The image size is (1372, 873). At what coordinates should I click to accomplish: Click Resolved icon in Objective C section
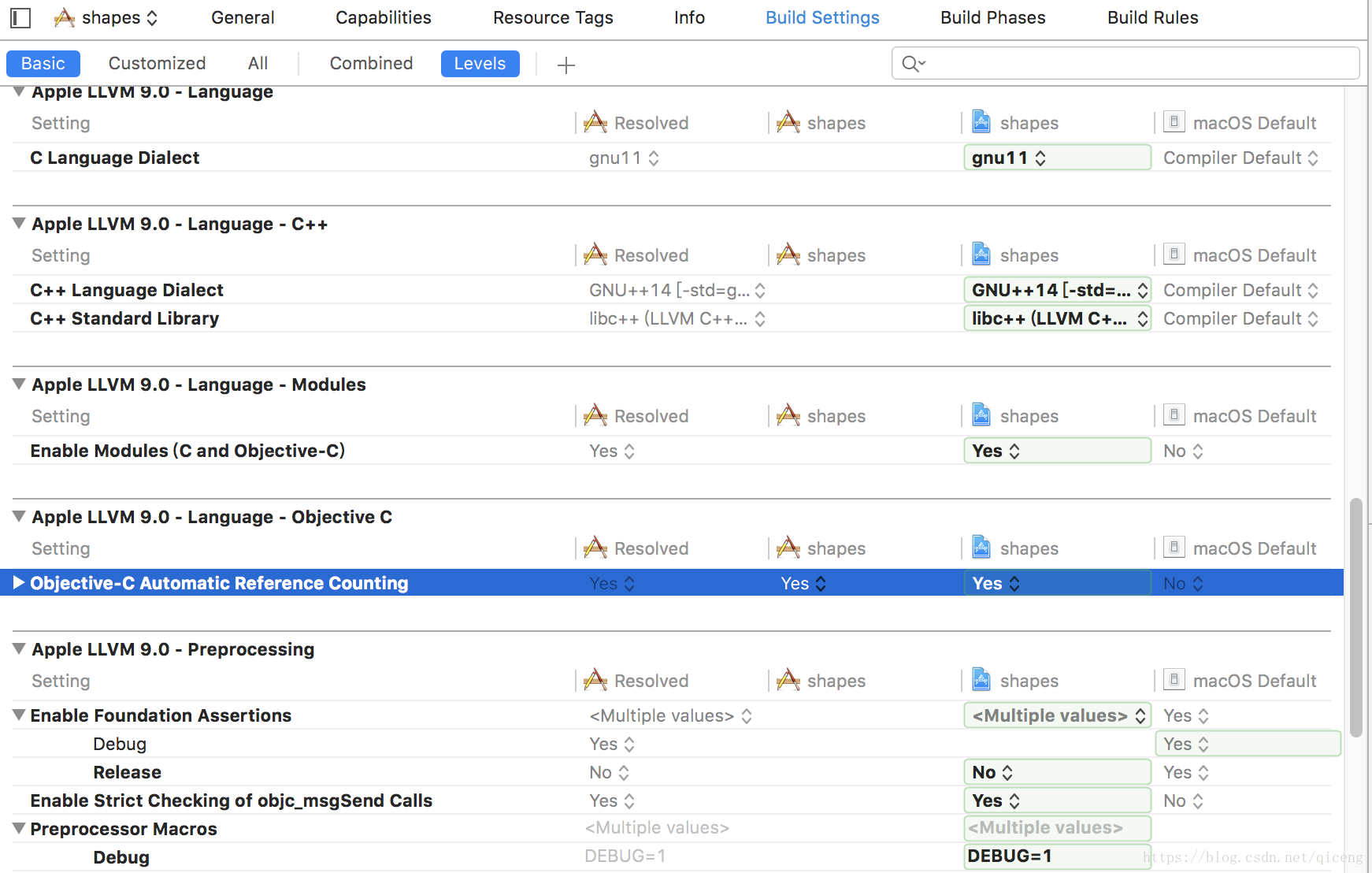pyautogui.click(x=595, y=548)
